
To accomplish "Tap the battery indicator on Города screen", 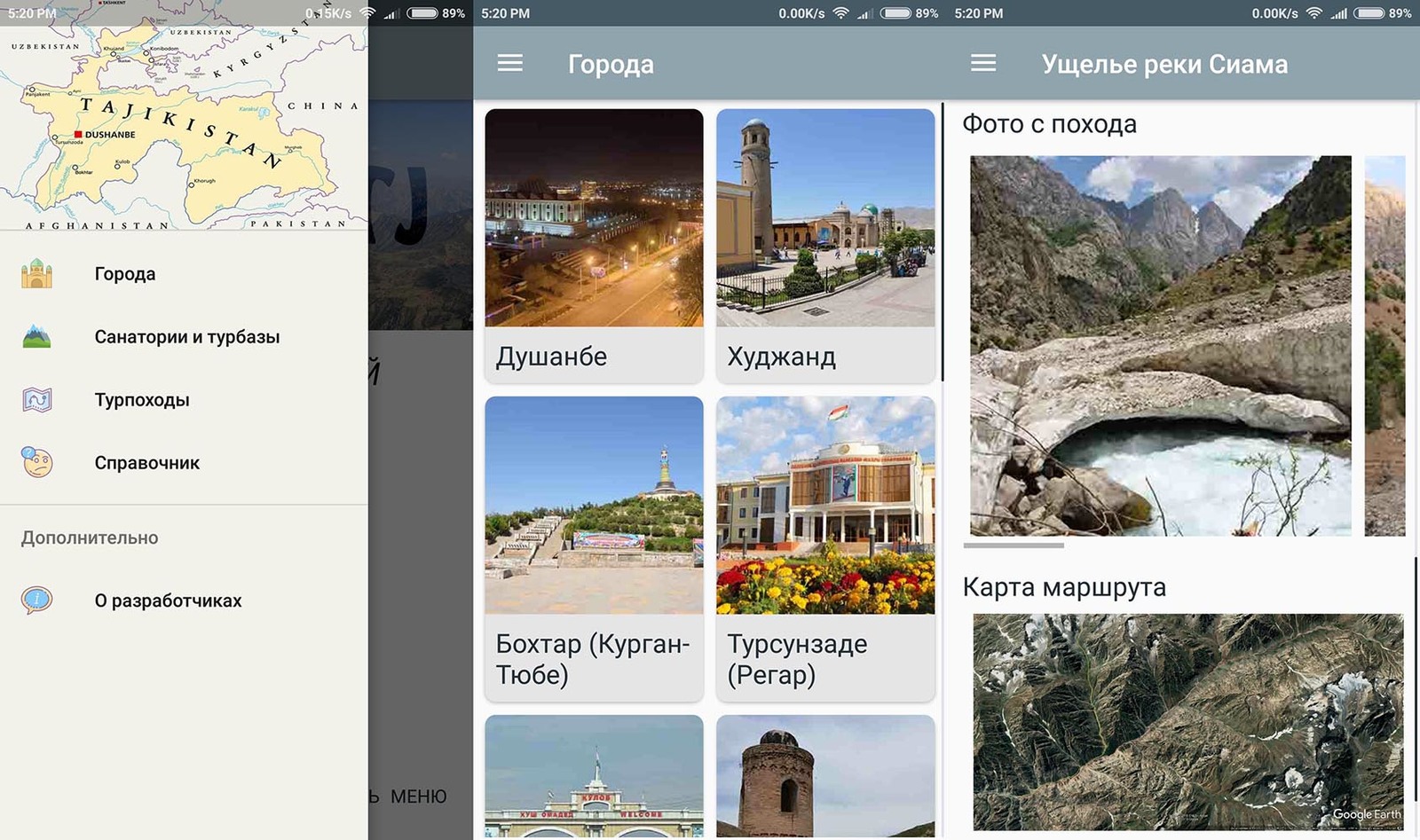I will (x=896, y=13).
